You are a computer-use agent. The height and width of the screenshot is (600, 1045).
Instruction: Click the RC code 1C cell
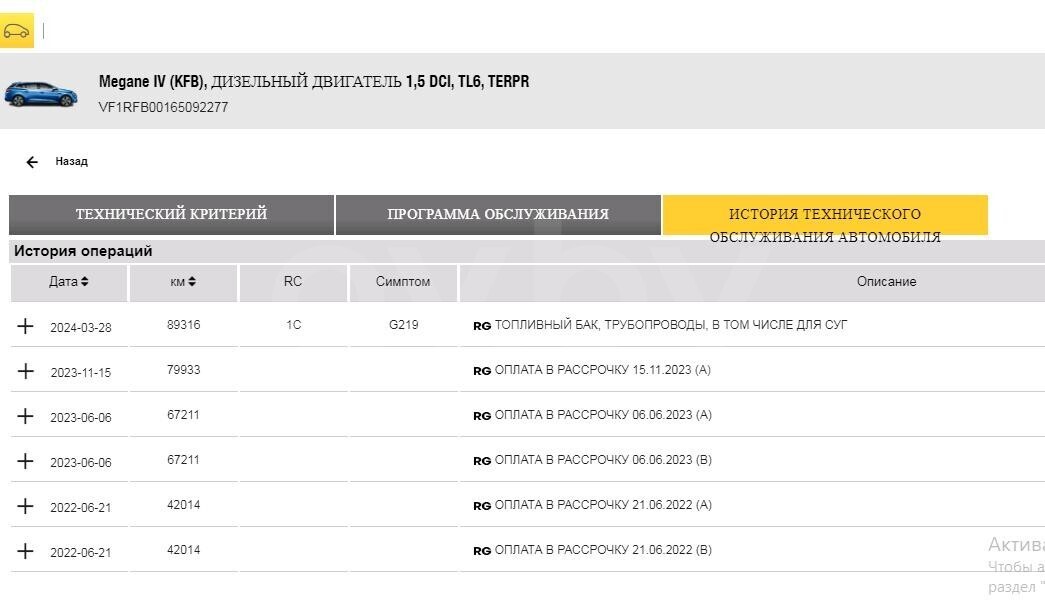pos(293,325)
